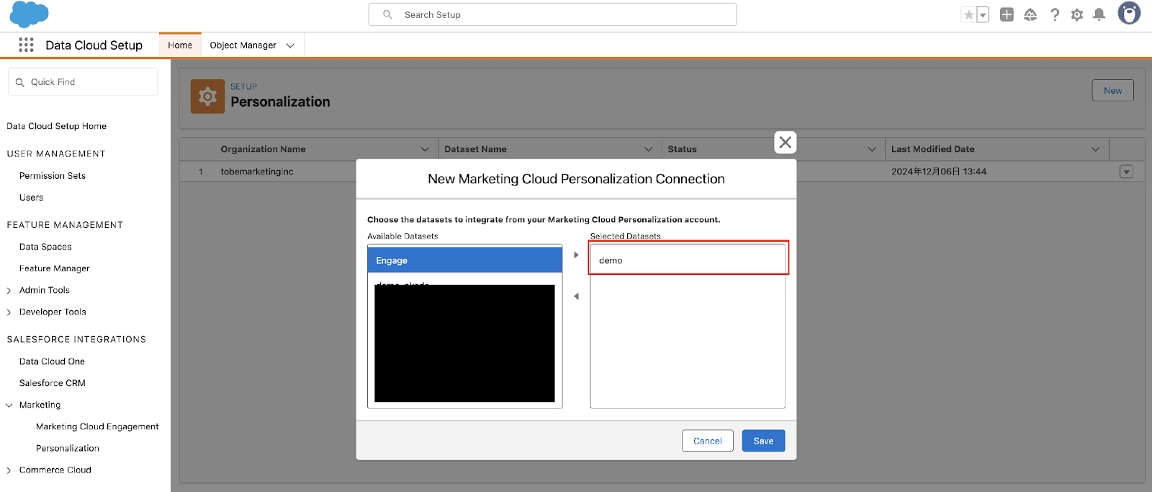Switch to the Home tab
Viewport: 1152px width, 492px height.
[x=180, y=46]
